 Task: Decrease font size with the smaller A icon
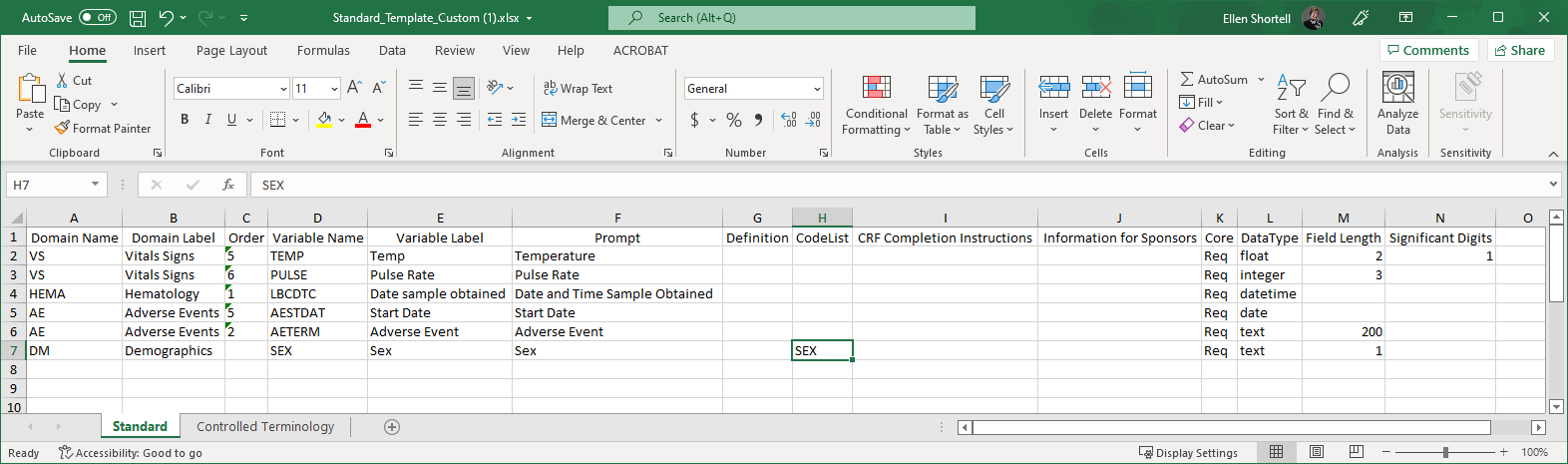tap(379, 88)
